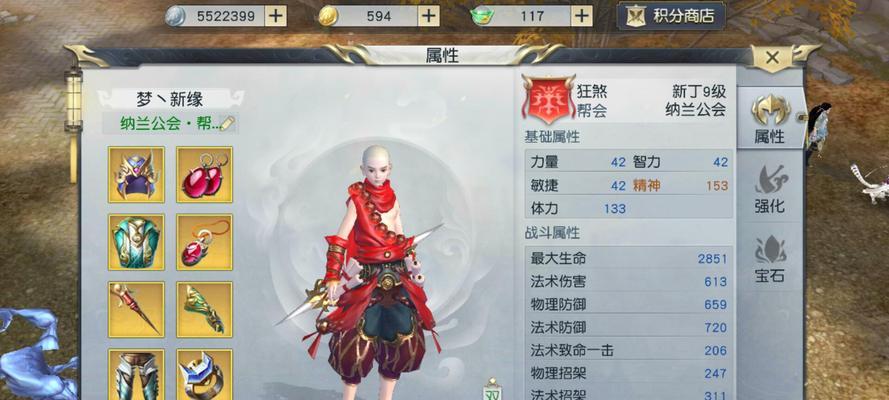
Task: Select the red pendant necklace slot
Action: tap(204, 242)
